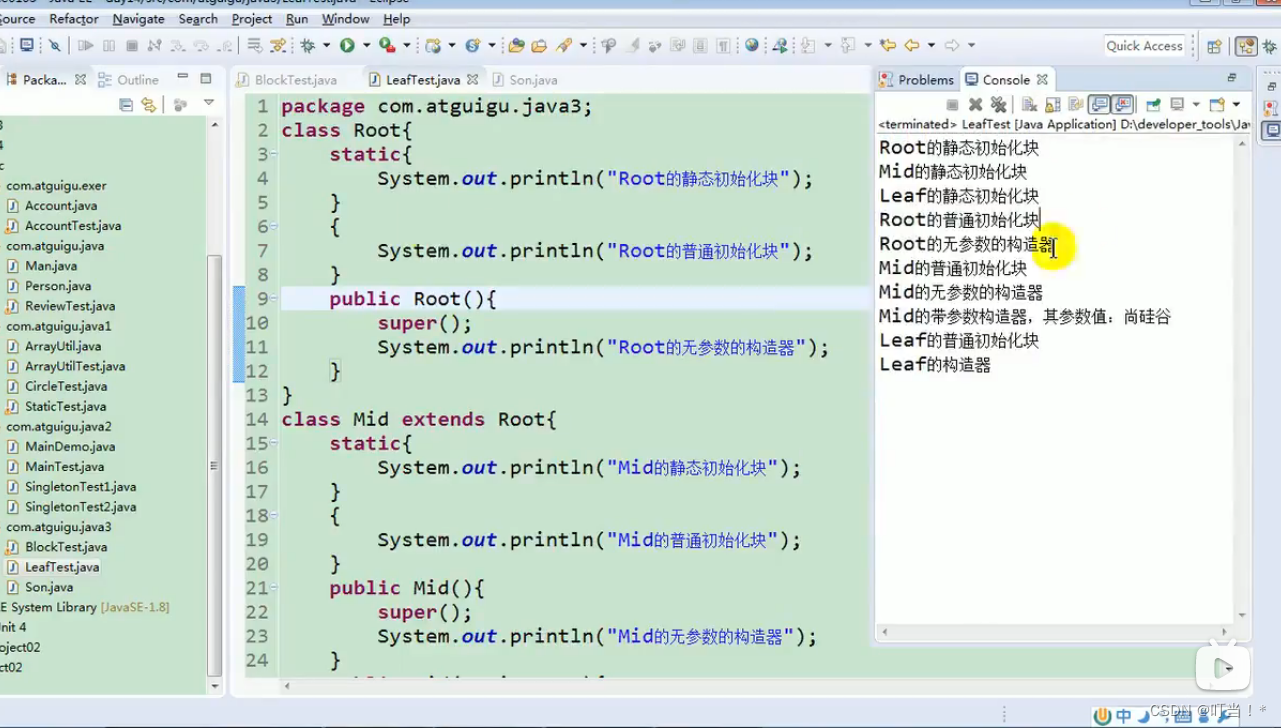Open the Back history dropdown arrow
This screenshot has width=1281, height=728.
point(931,45)
